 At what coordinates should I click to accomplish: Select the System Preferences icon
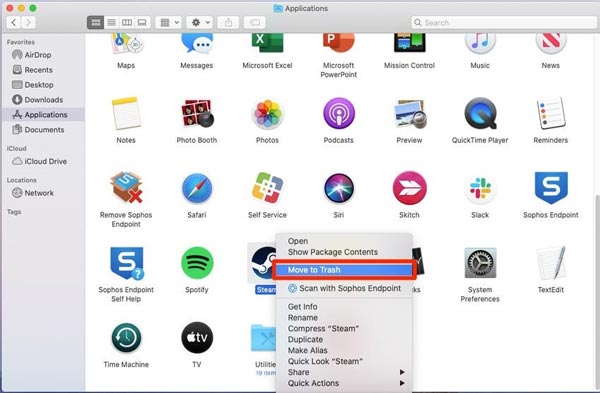[480, 263]
